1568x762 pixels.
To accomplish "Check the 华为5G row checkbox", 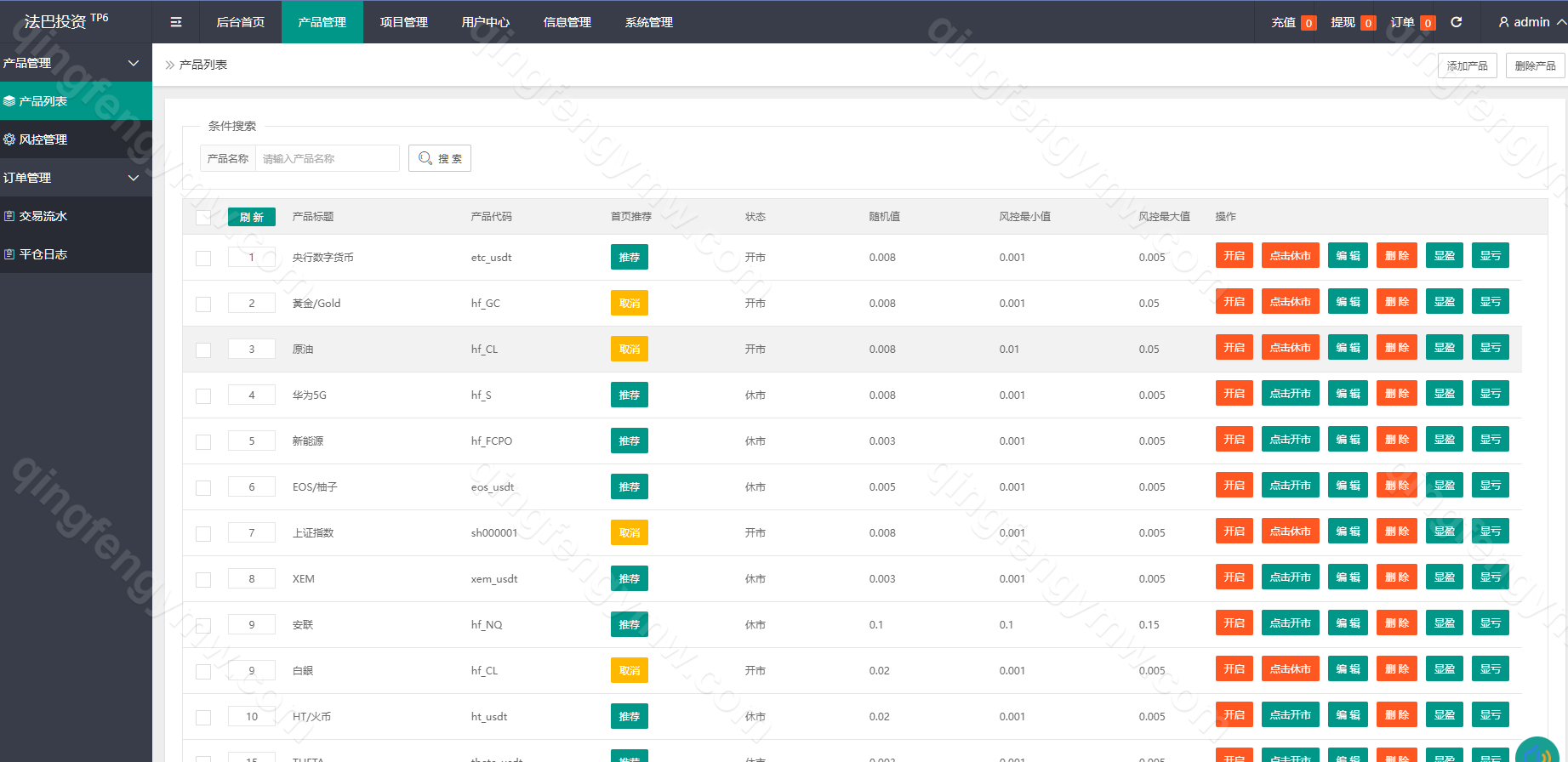I will tap(203, 396).
